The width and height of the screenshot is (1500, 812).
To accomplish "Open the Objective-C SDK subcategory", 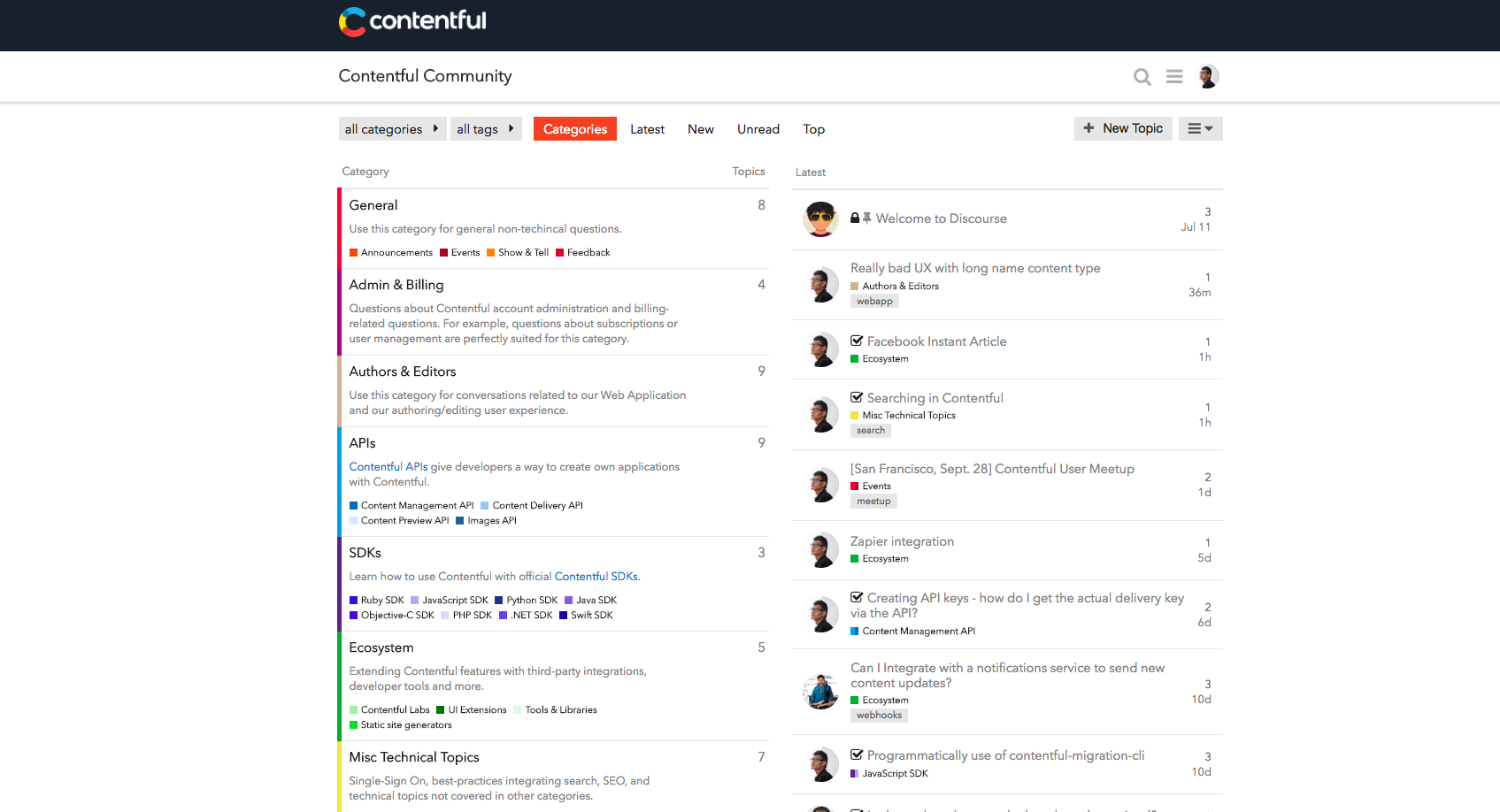I will [x=392, y=616].
